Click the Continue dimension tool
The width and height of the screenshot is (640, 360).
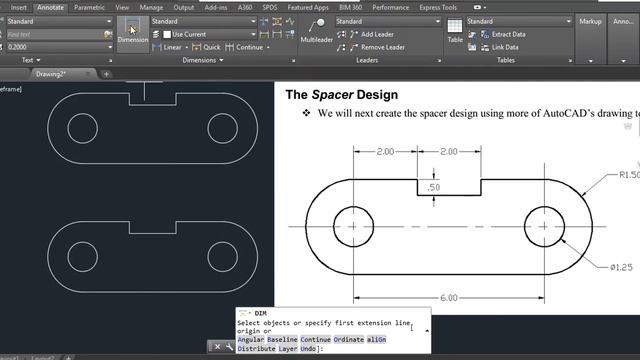(244, 47)
